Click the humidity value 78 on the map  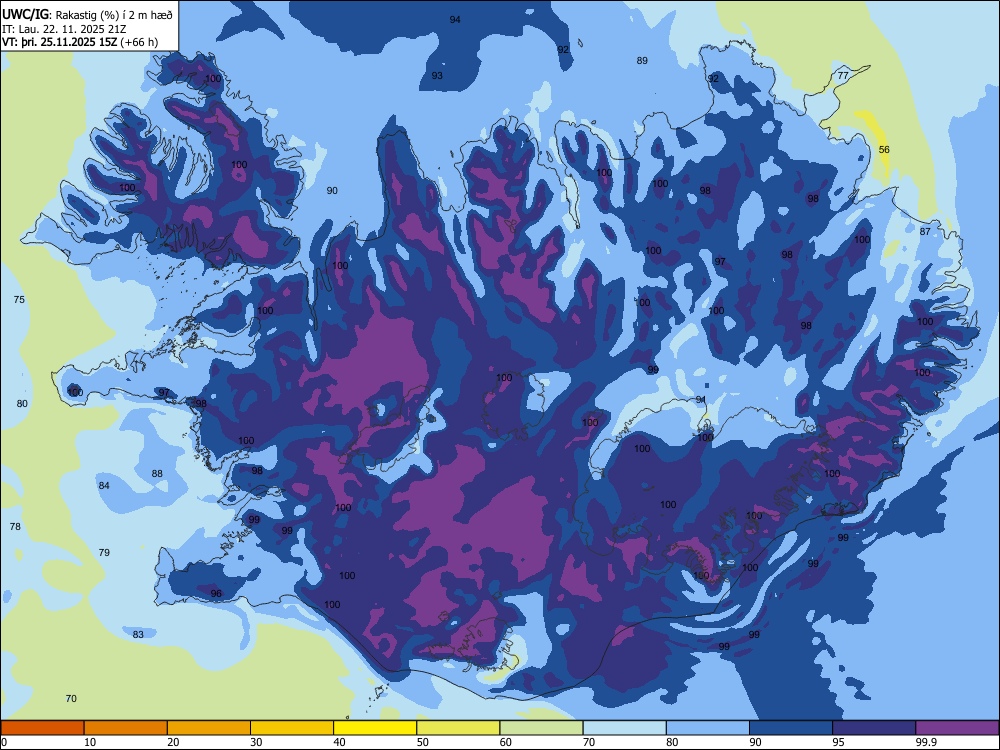tap(15, 527)
